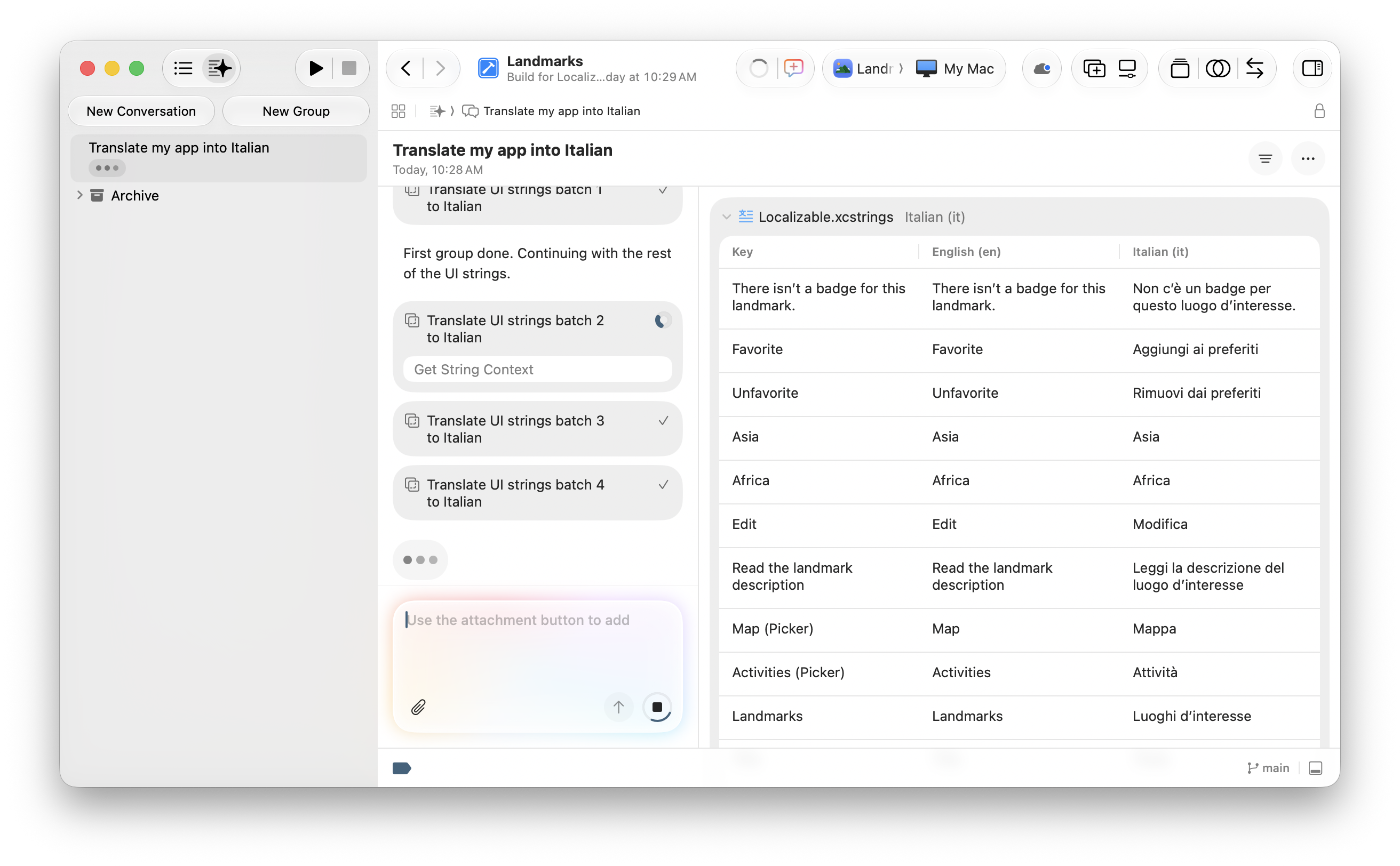Click the activity spinner in toolbar
Image resolution: width=1400 pixels, height=866 pixels.
[x=758, y=68]
